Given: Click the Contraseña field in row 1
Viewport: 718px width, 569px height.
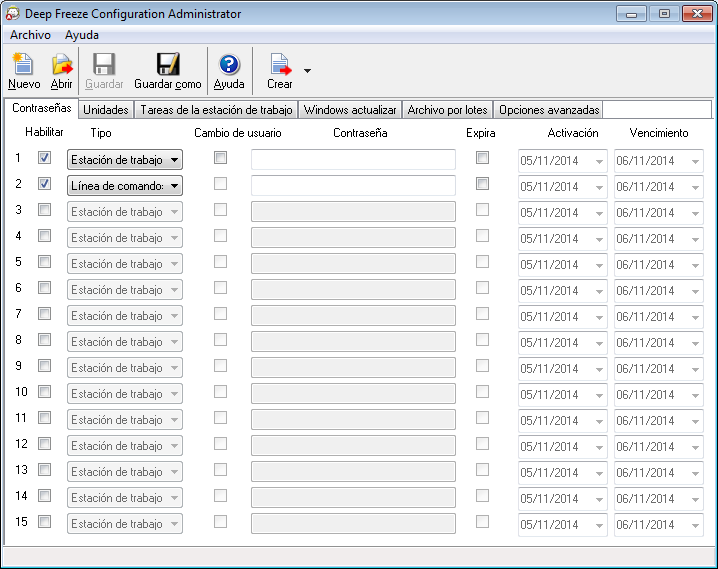Looking at the screenshot, I should point(353,160).
